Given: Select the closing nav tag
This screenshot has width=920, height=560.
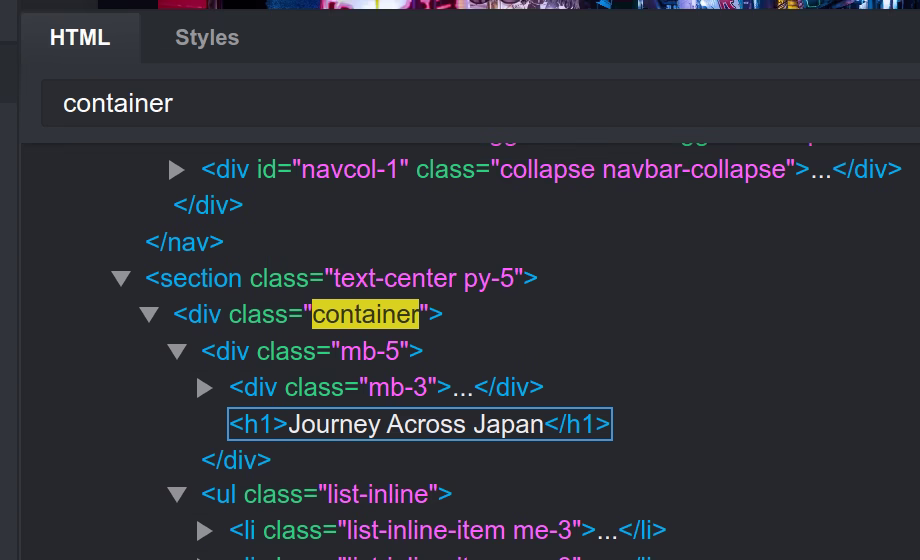Looking at the screenshot, I should [184, 241].
